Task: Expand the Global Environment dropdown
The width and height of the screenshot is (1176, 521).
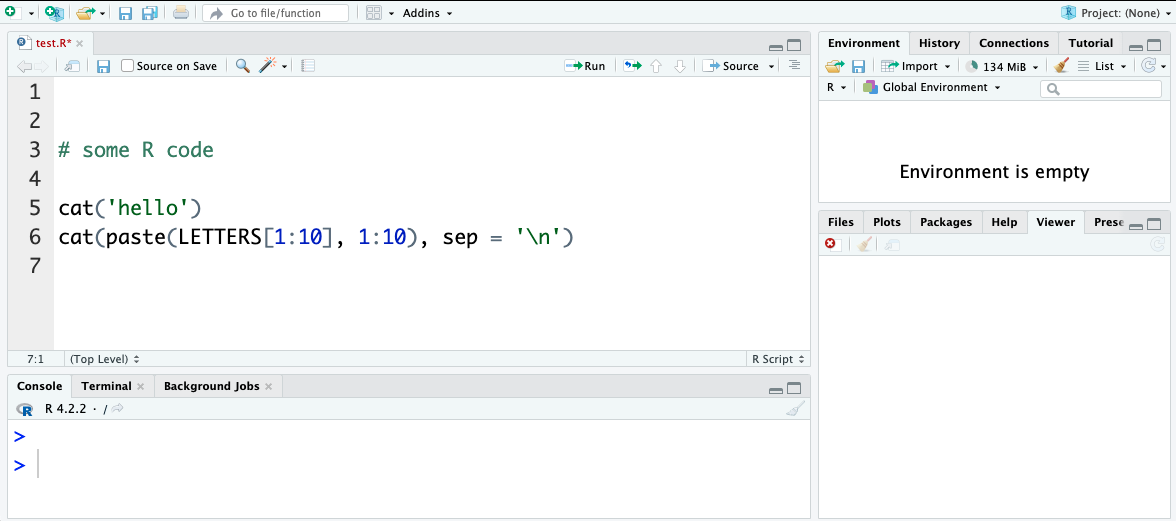Action: (x=932, y=88)
